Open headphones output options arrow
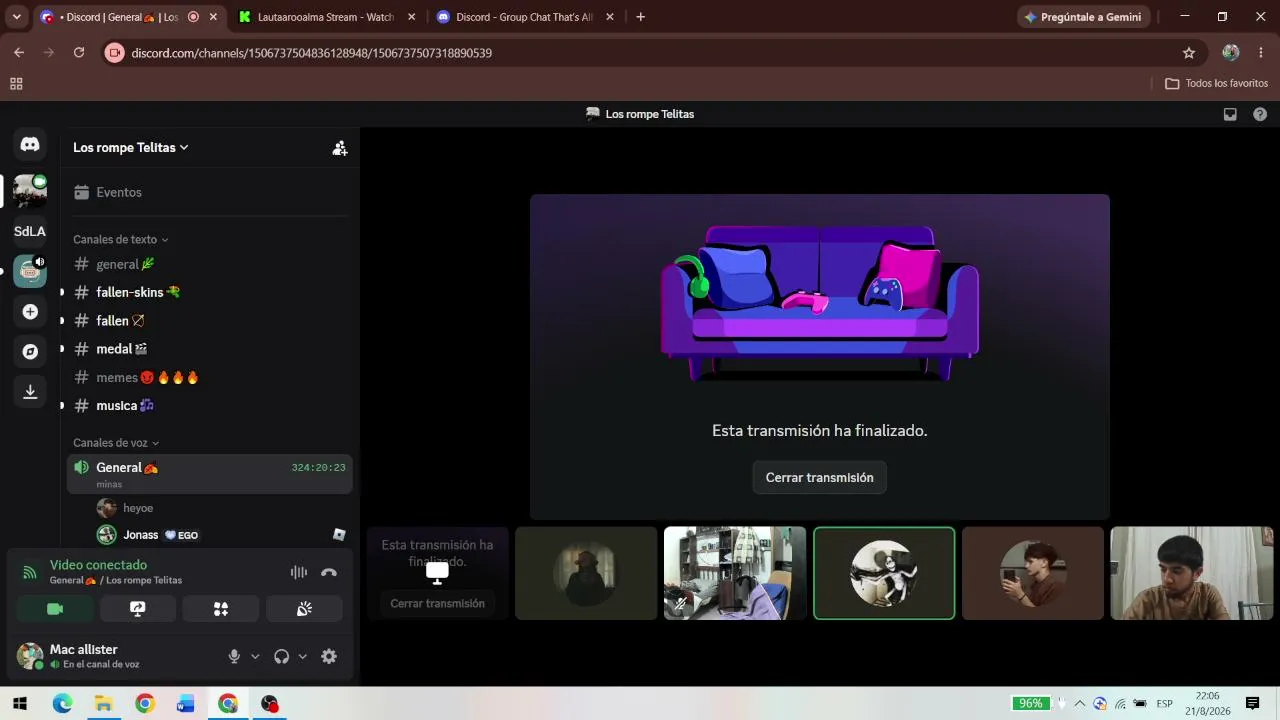 (x=302, y=656)
